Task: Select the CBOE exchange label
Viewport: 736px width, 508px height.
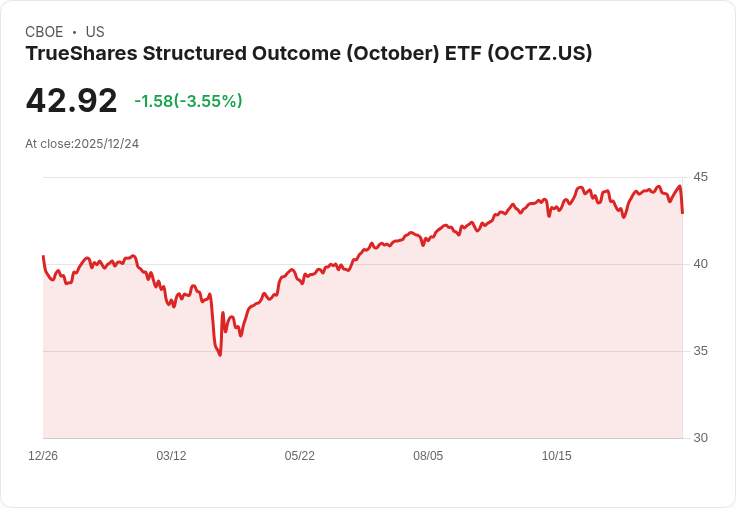Action: coord(44,32)
